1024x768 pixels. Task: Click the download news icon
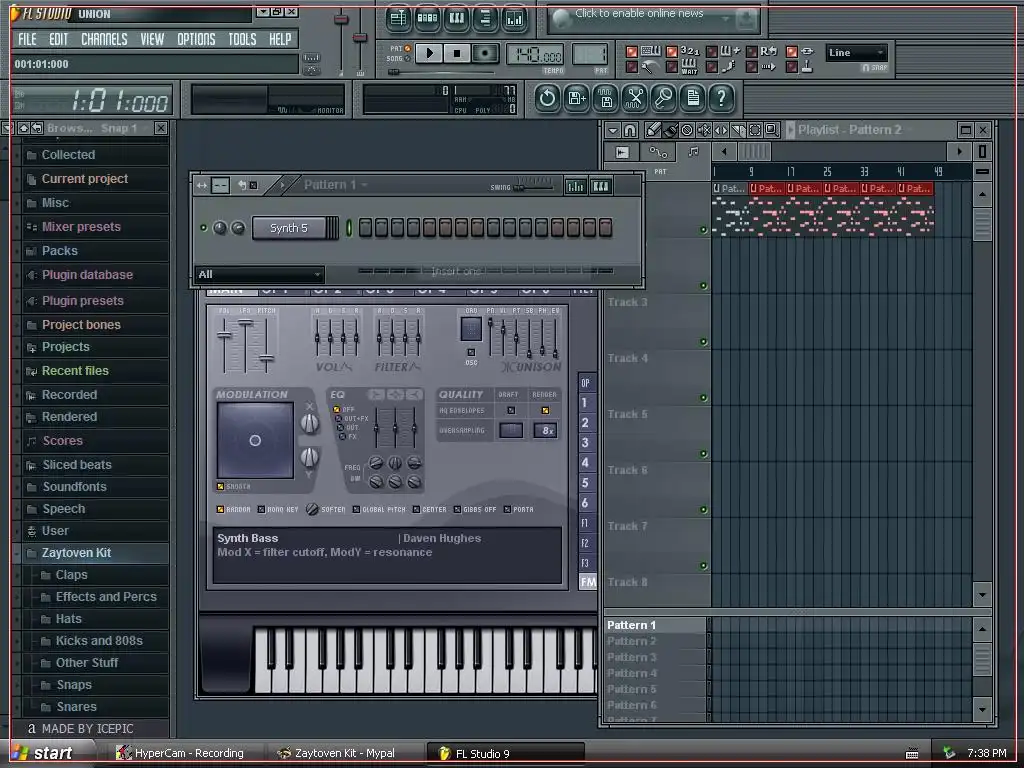745,20
